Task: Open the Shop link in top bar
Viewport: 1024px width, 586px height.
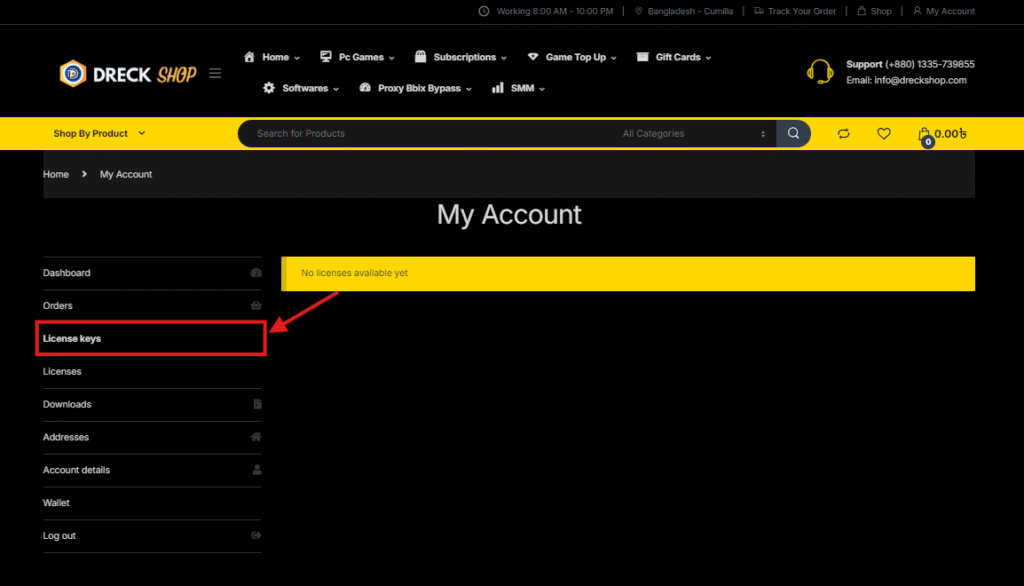Action: (x=881, y=11)
